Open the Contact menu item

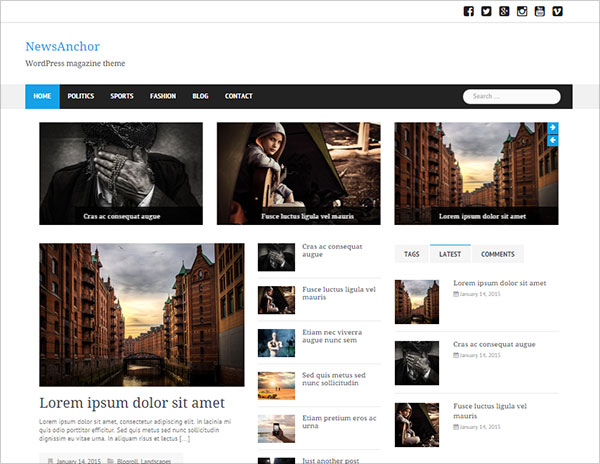(x=238, y=96)
